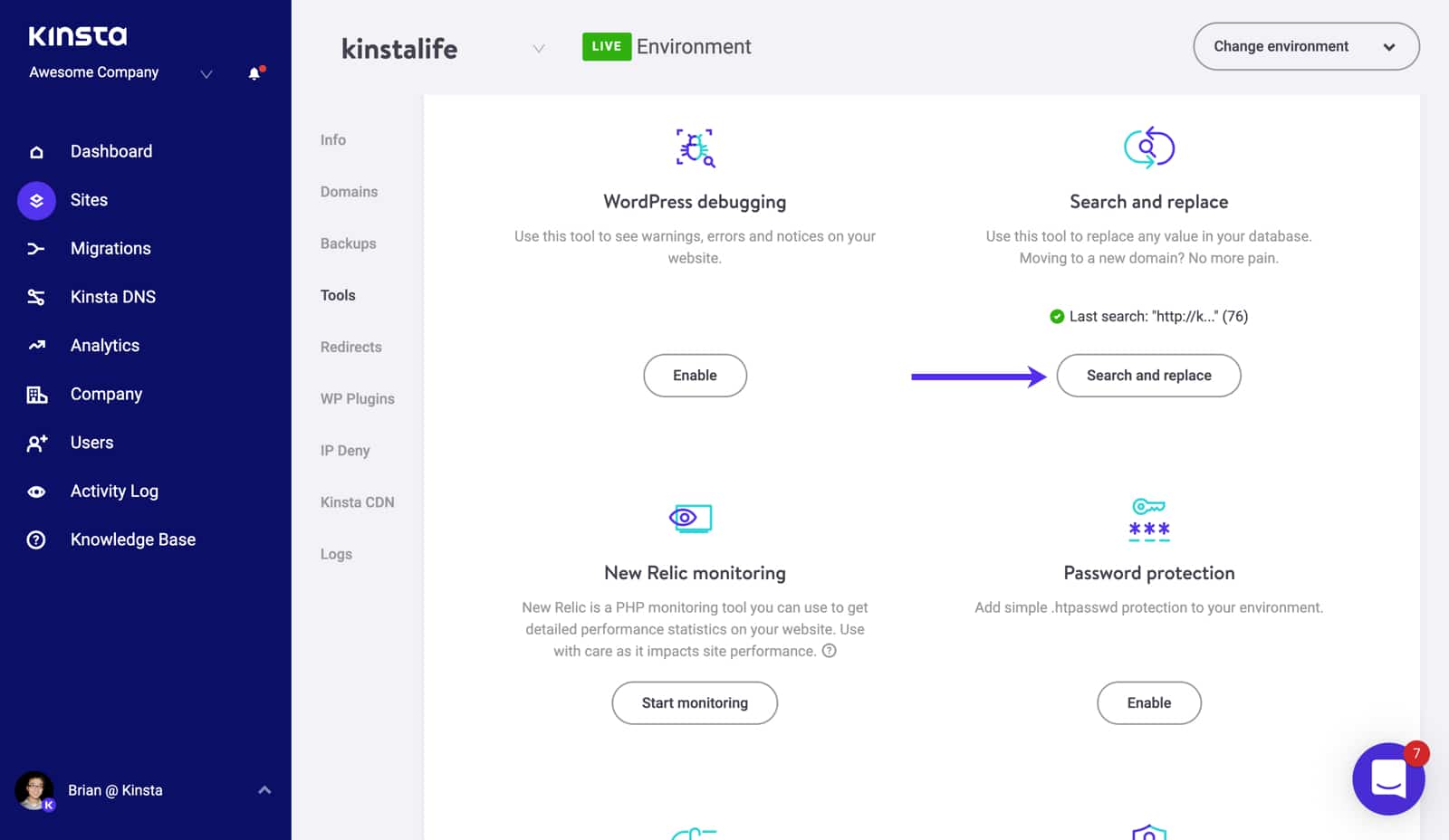This screenshot has height=840, width=1449.
Task: Click the Search and replace button
Action: tap(1148, 375)
